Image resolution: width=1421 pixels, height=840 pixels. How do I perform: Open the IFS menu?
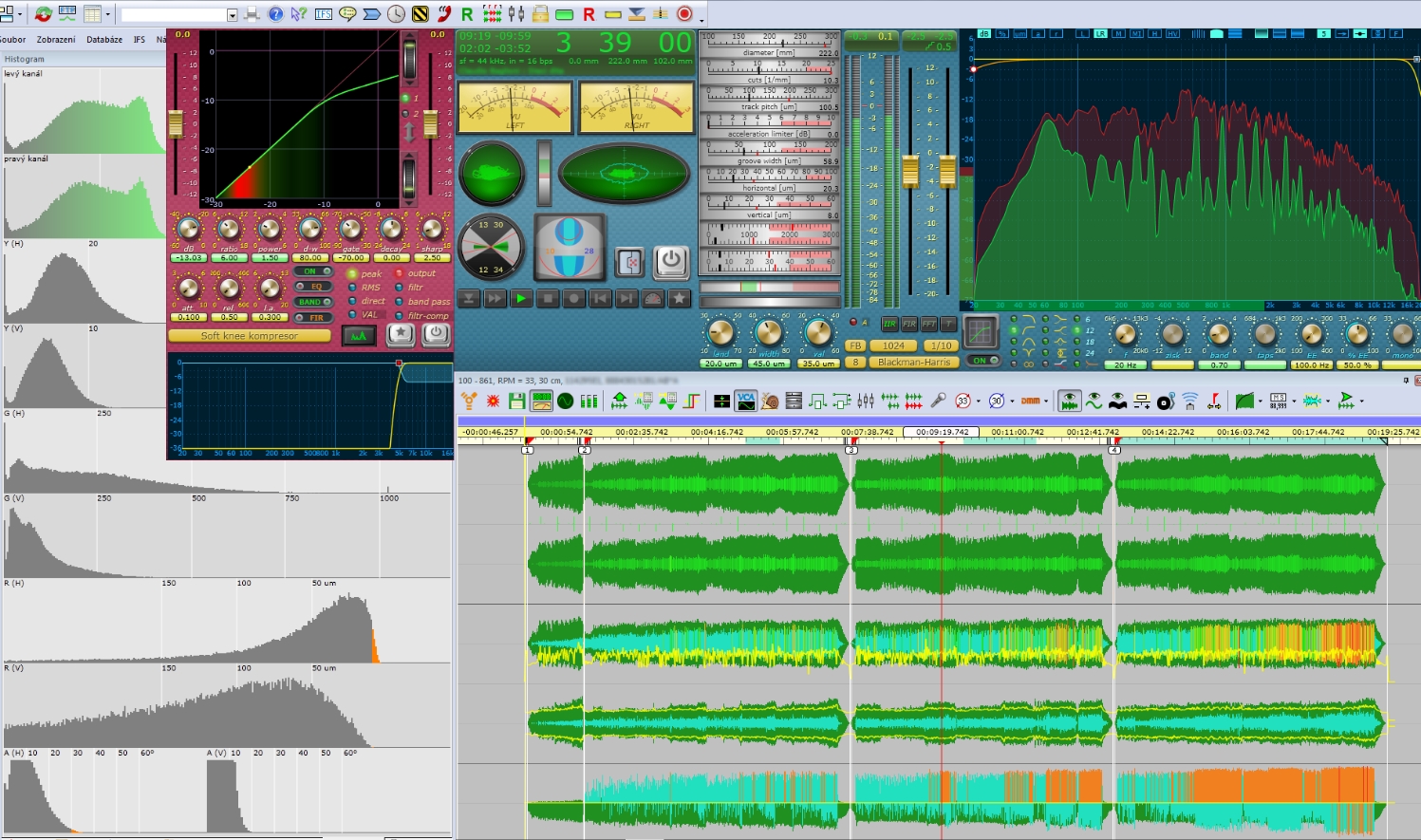pyautogui.click(x=140, y=40)
